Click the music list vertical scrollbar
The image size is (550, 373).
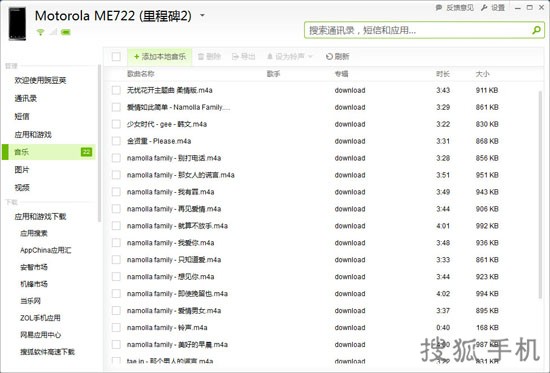(540, 195)
